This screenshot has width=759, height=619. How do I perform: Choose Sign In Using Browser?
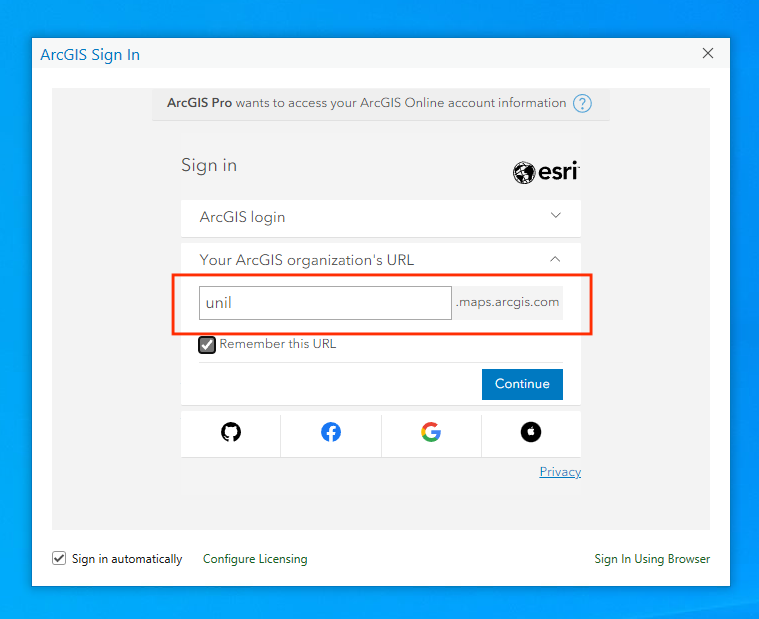(652, 559)
